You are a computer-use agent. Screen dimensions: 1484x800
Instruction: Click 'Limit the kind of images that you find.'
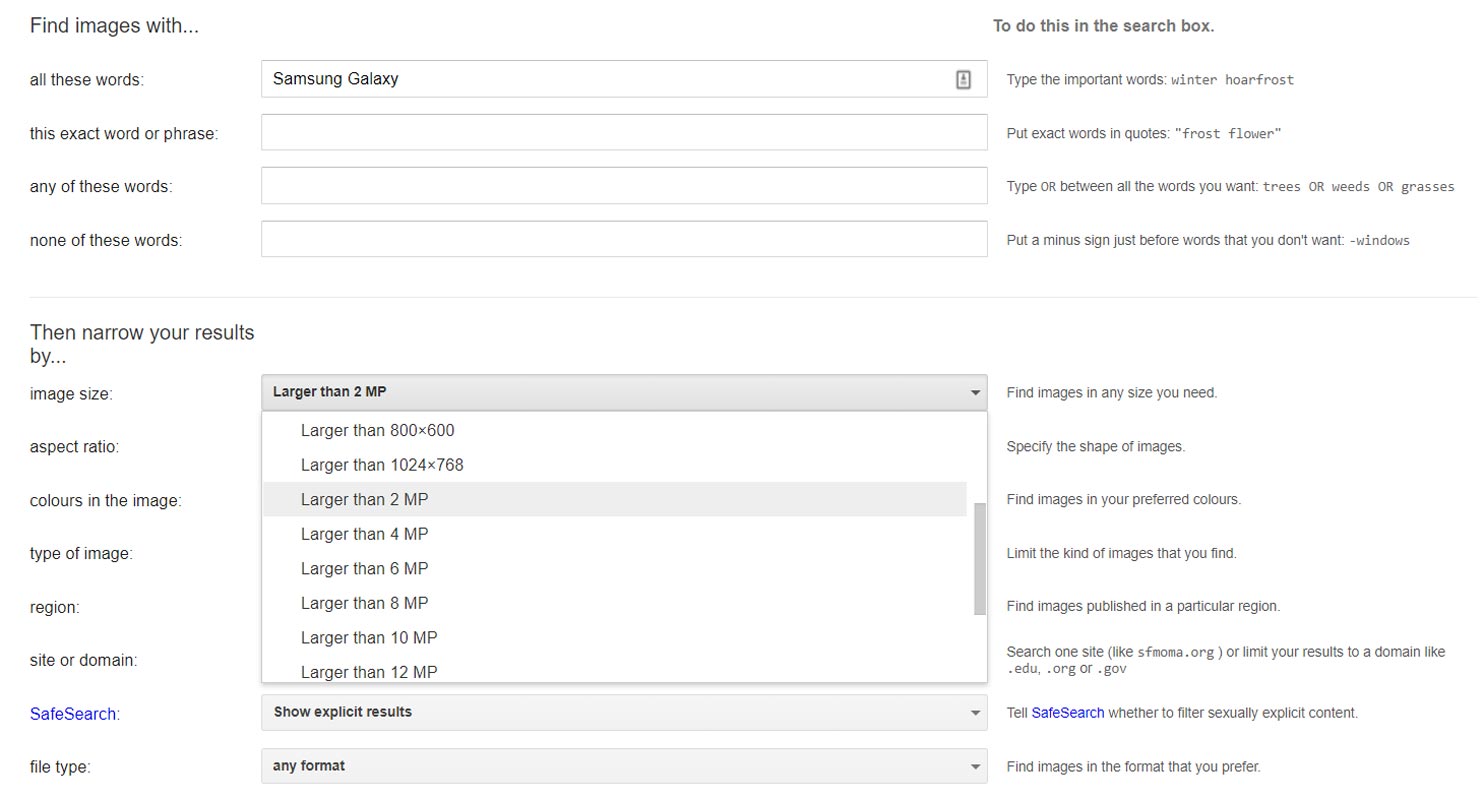tap(1122, 553)
